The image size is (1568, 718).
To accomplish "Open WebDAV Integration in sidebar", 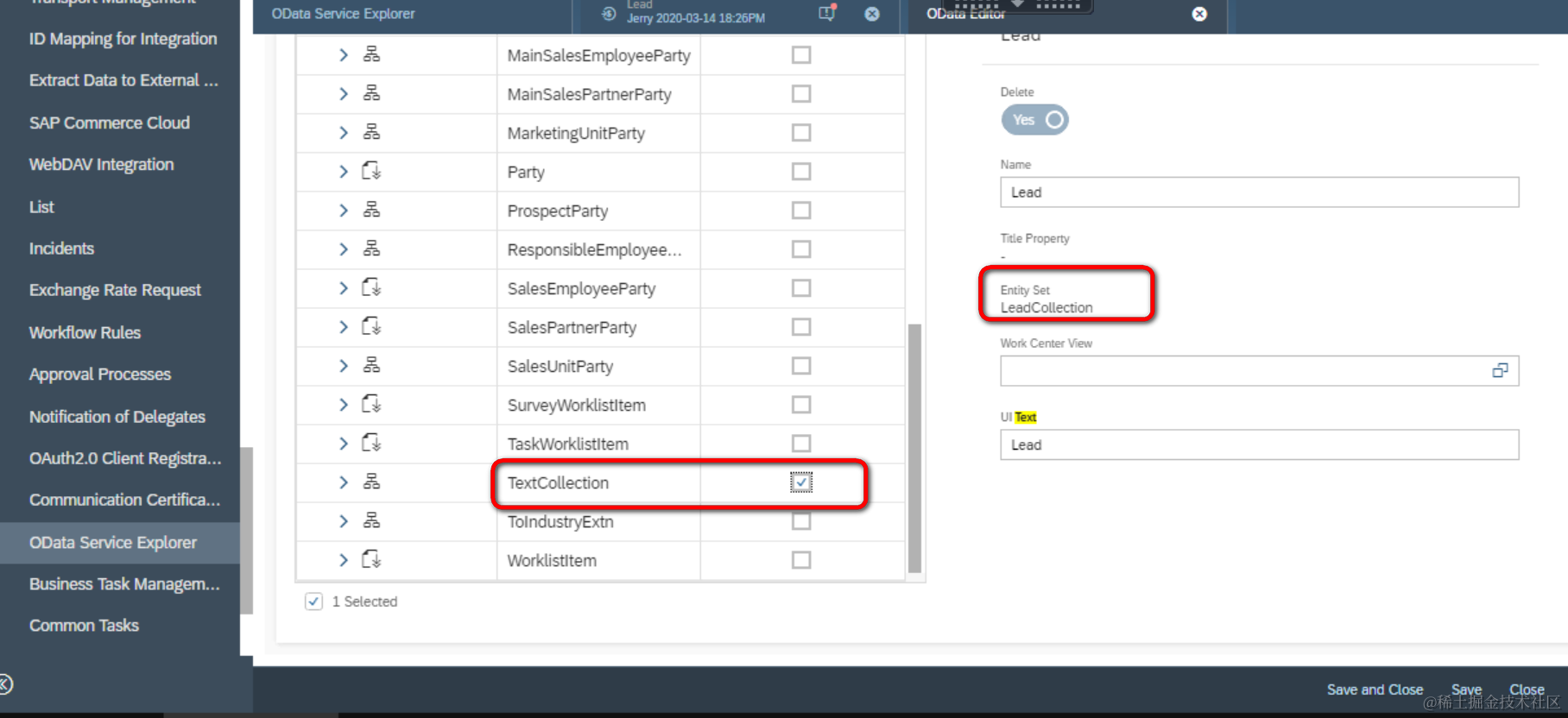I will [101, 164].
